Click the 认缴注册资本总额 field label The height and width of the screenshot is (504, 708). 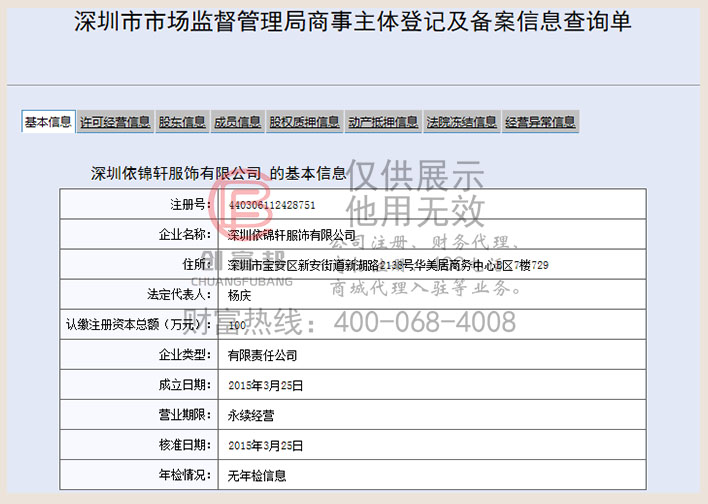(x=139, y=325)
